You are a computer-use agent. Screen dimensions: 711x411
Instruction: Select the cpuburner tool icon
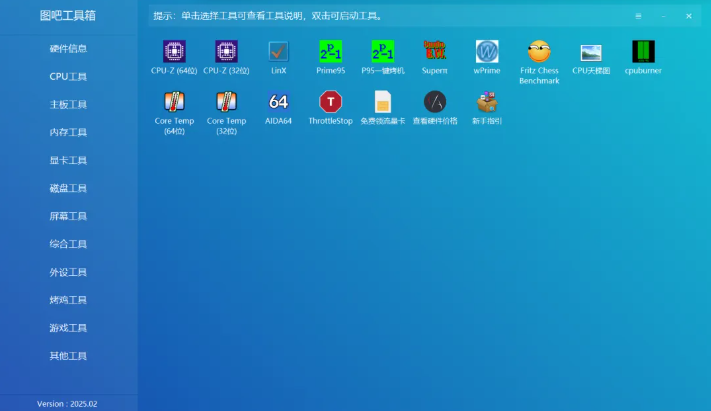643,51
